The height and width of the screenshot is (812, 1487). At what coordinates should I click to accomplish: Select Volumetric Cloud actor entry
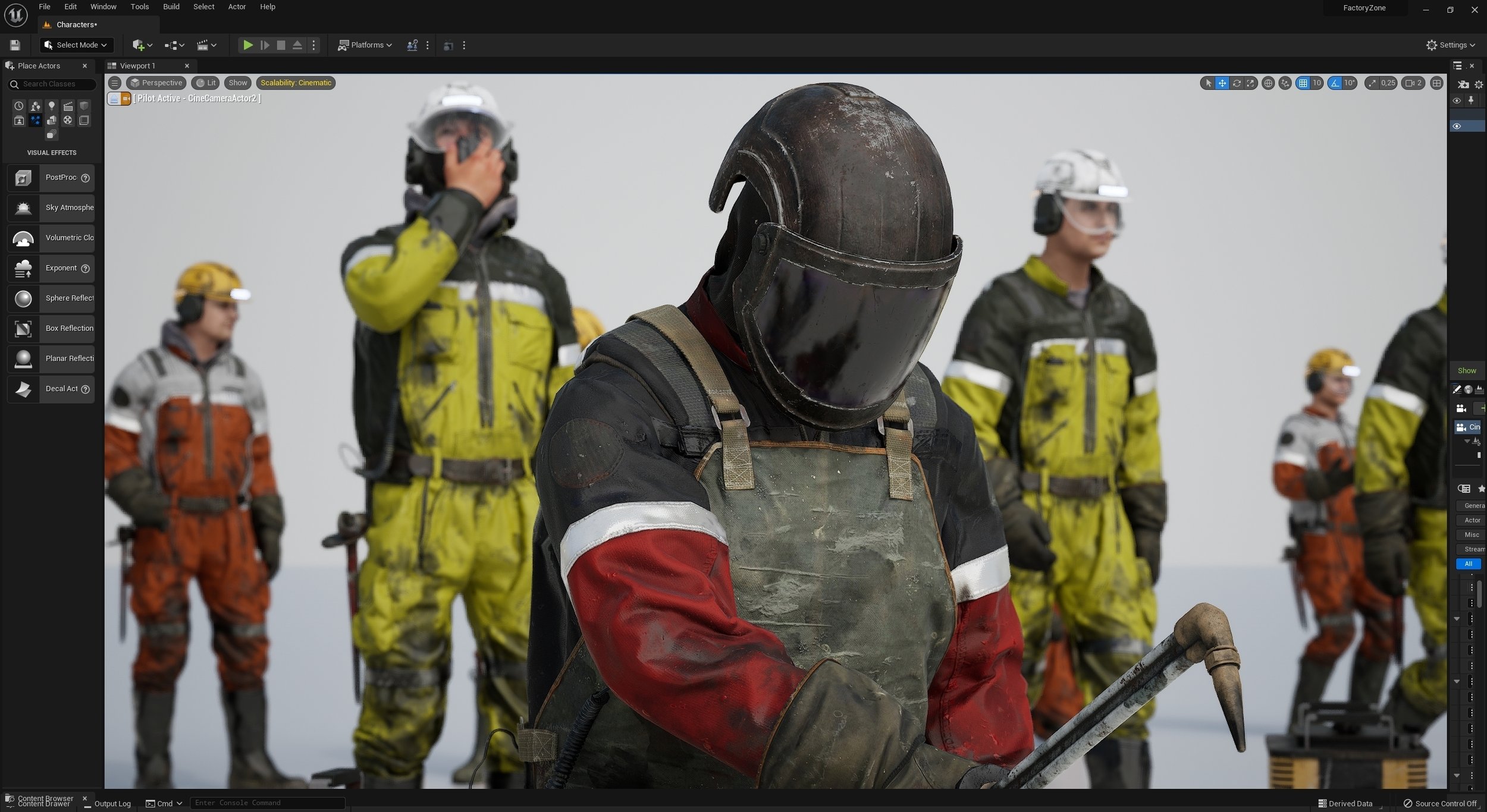(x=51, y=238)
